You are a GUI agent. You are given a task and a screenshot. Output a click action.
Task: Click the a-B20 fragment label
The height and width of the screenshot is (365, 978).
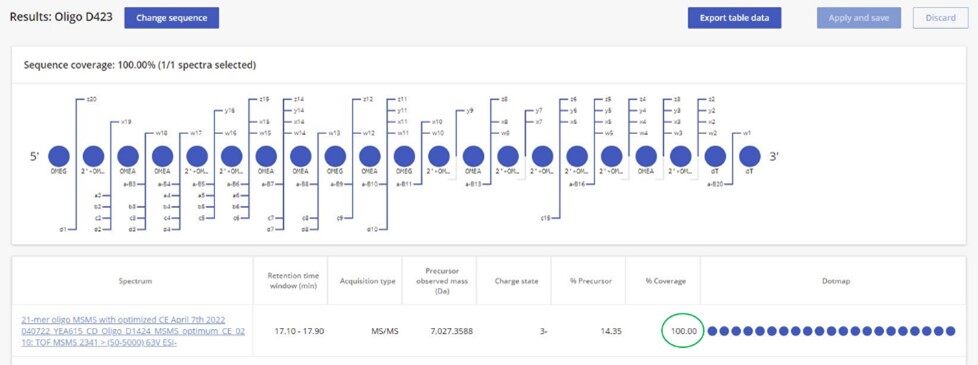click(x=715, y=184)
